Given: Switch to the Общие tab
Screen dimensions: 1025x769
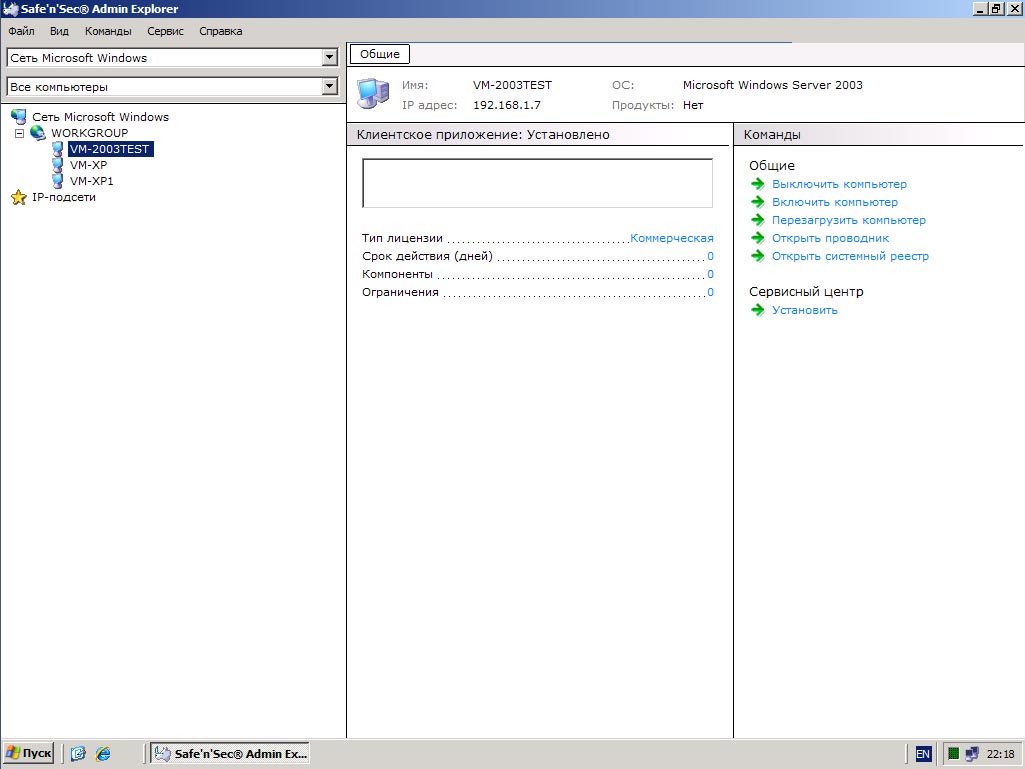Looking at the screenshot, I should (380, 54).
